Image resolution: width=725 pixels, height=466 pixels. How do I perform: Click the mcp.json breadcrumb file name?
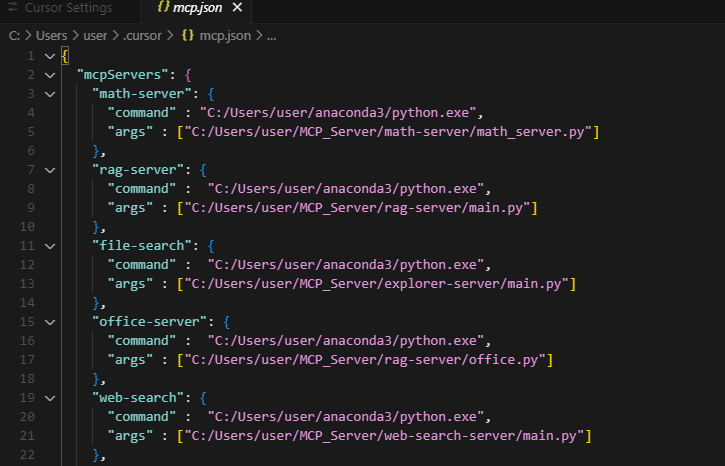pos(226,36)
